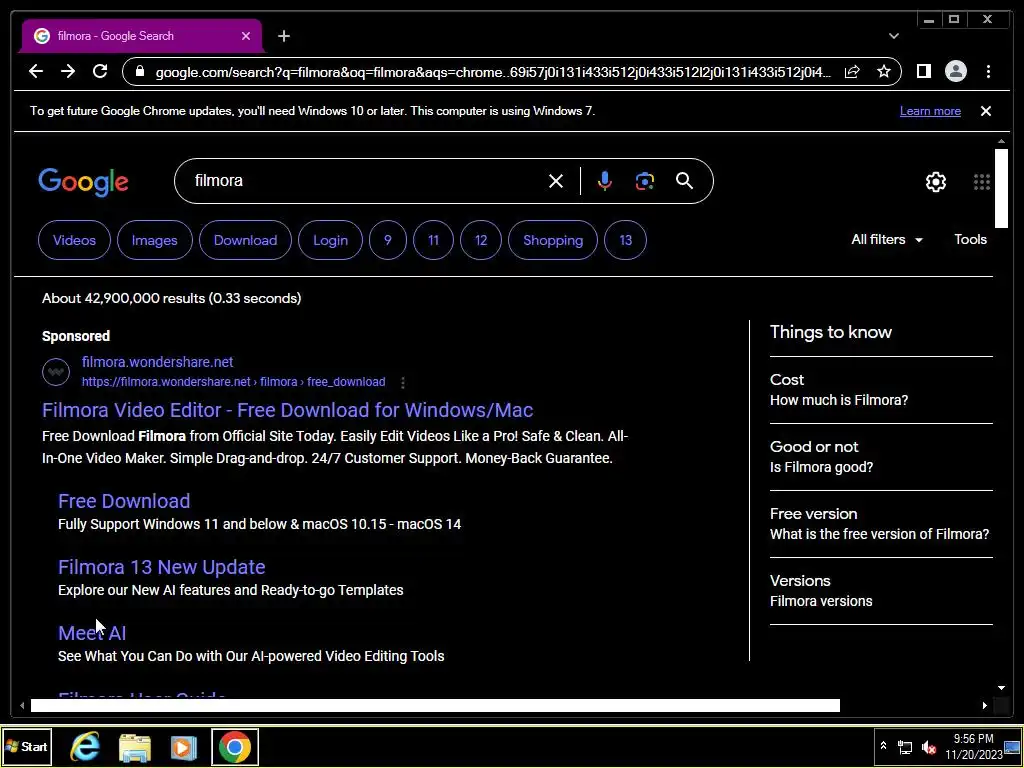The height and width of the screenshot is (768, 1024).
Task: Click the Google logo
Action: click(x=84, y=182)
